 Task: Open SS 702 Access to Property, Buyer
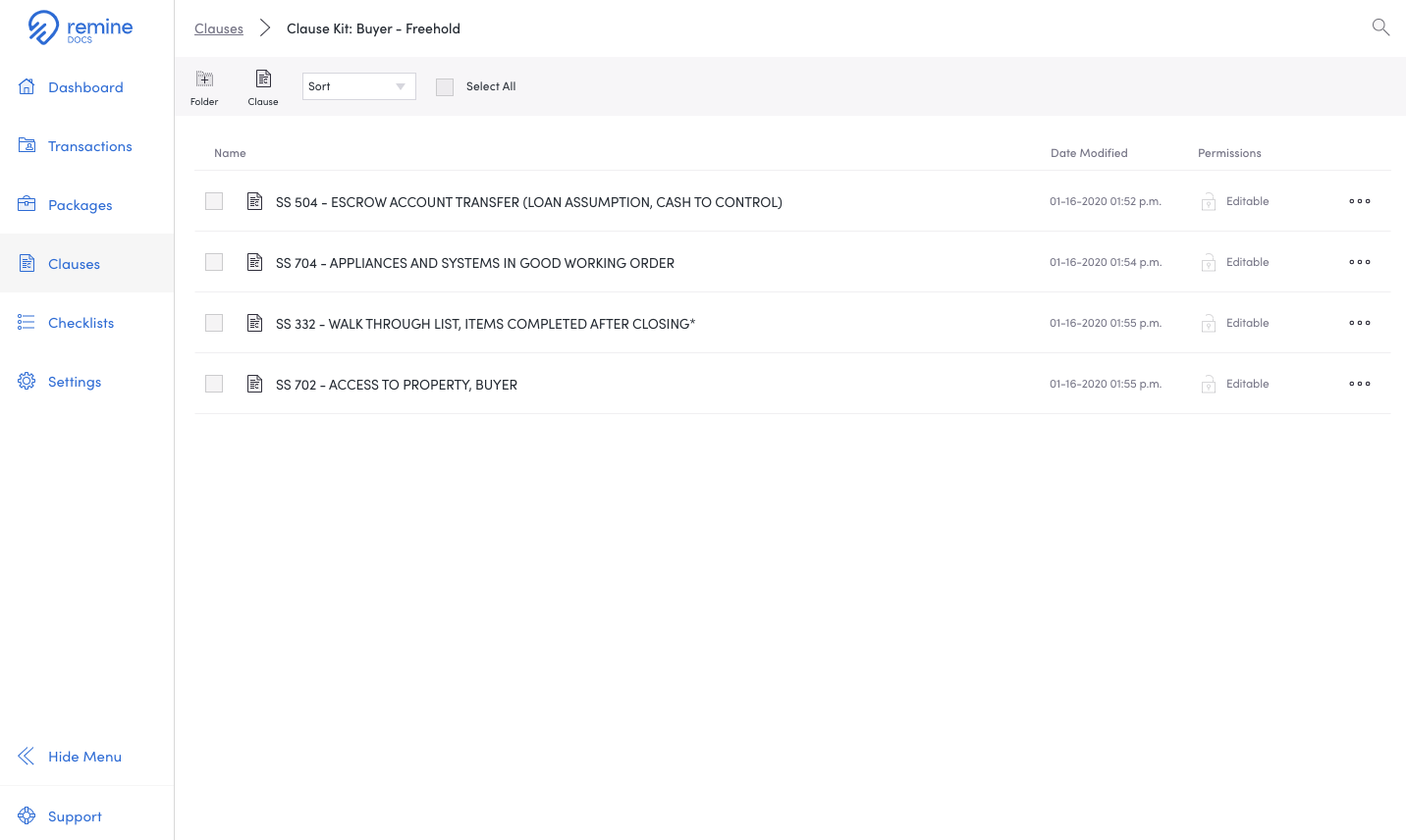(397, 385)
